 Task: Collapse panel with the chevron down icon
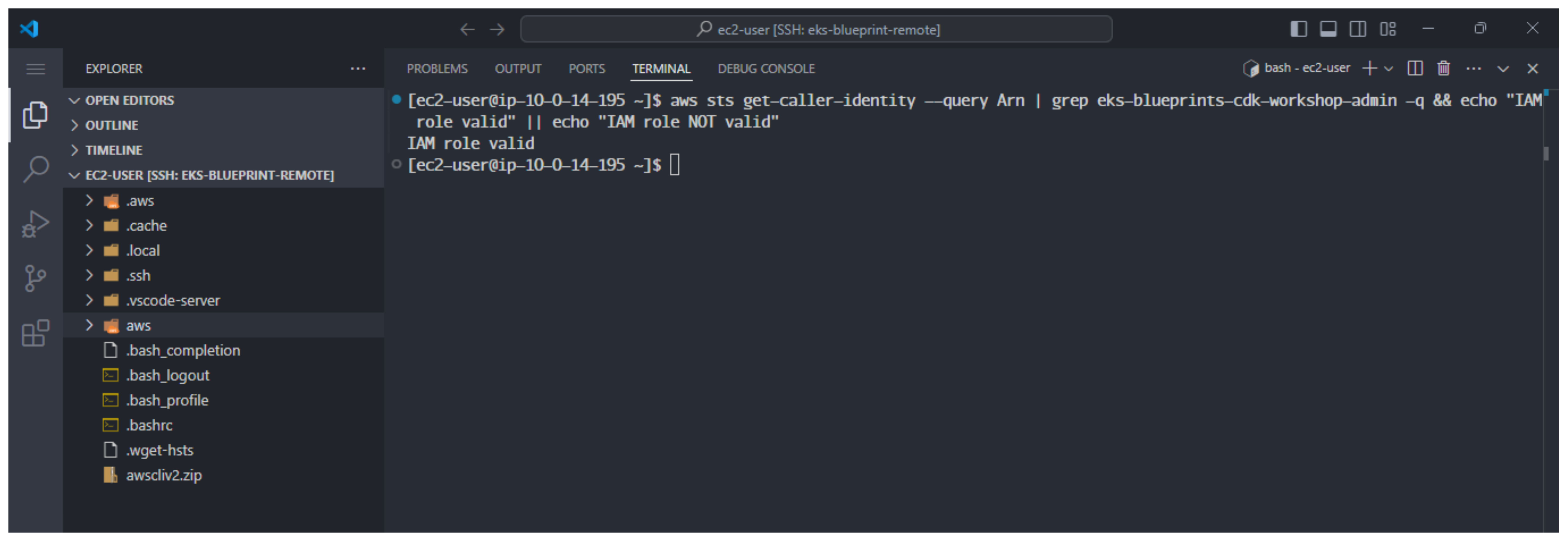tap(1503, 69)
